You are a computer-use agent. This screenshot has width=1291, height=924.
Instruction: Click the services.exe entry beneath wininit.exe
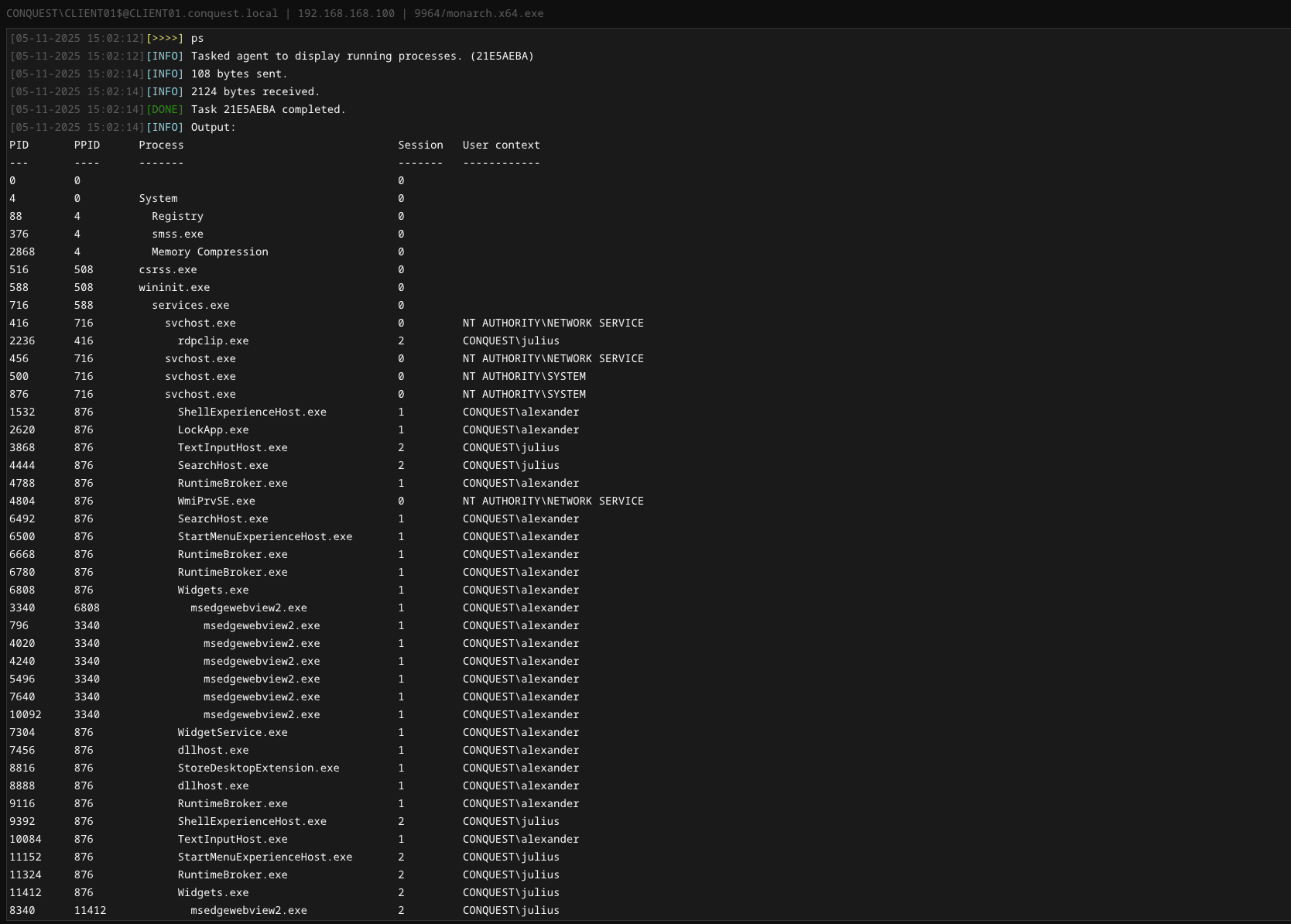pyautogui.click(x=190, y=305)
